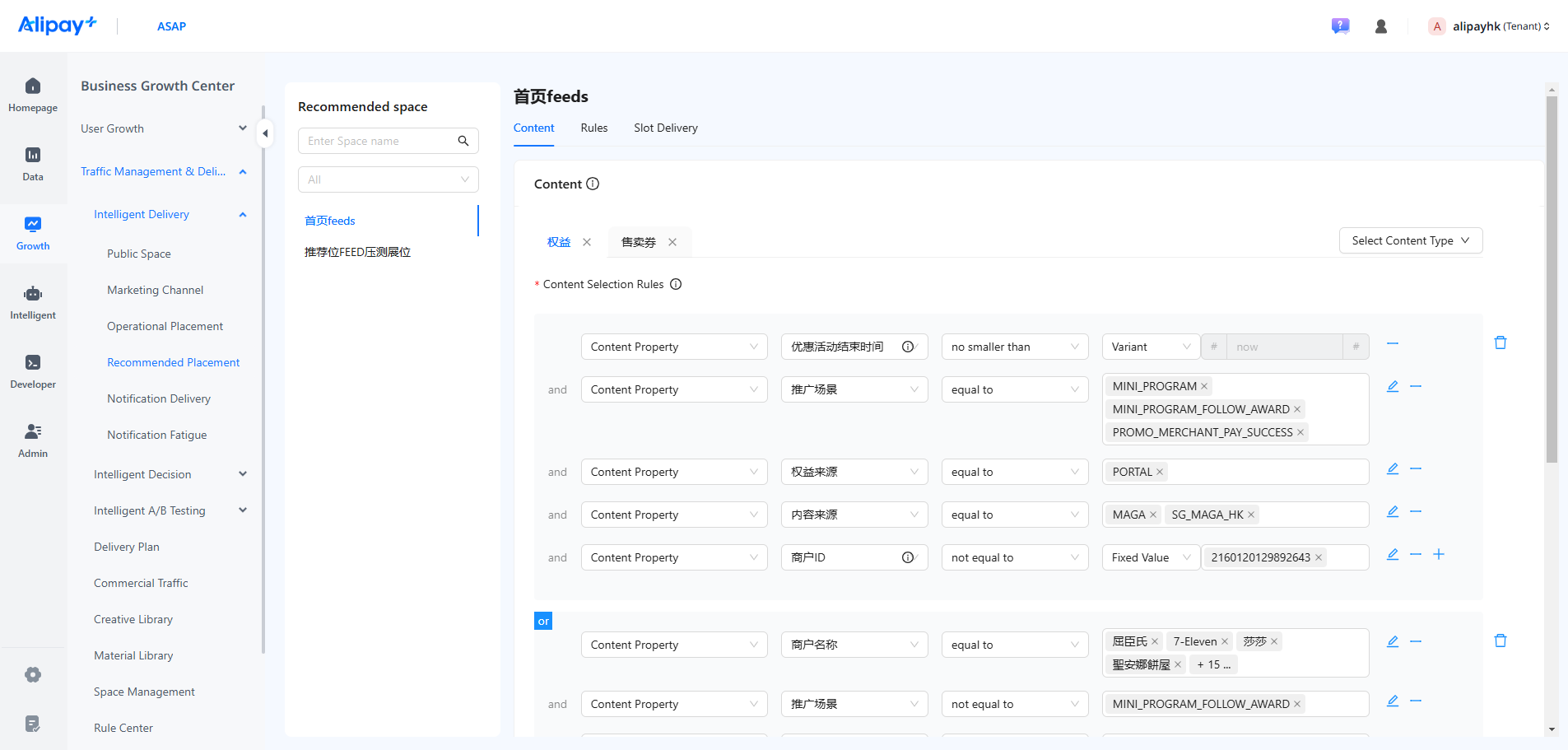The height and width of the screenshot is (750, 1568).
Task: Switch to the Slot Delivery tab
Action: tap(666, 128)
